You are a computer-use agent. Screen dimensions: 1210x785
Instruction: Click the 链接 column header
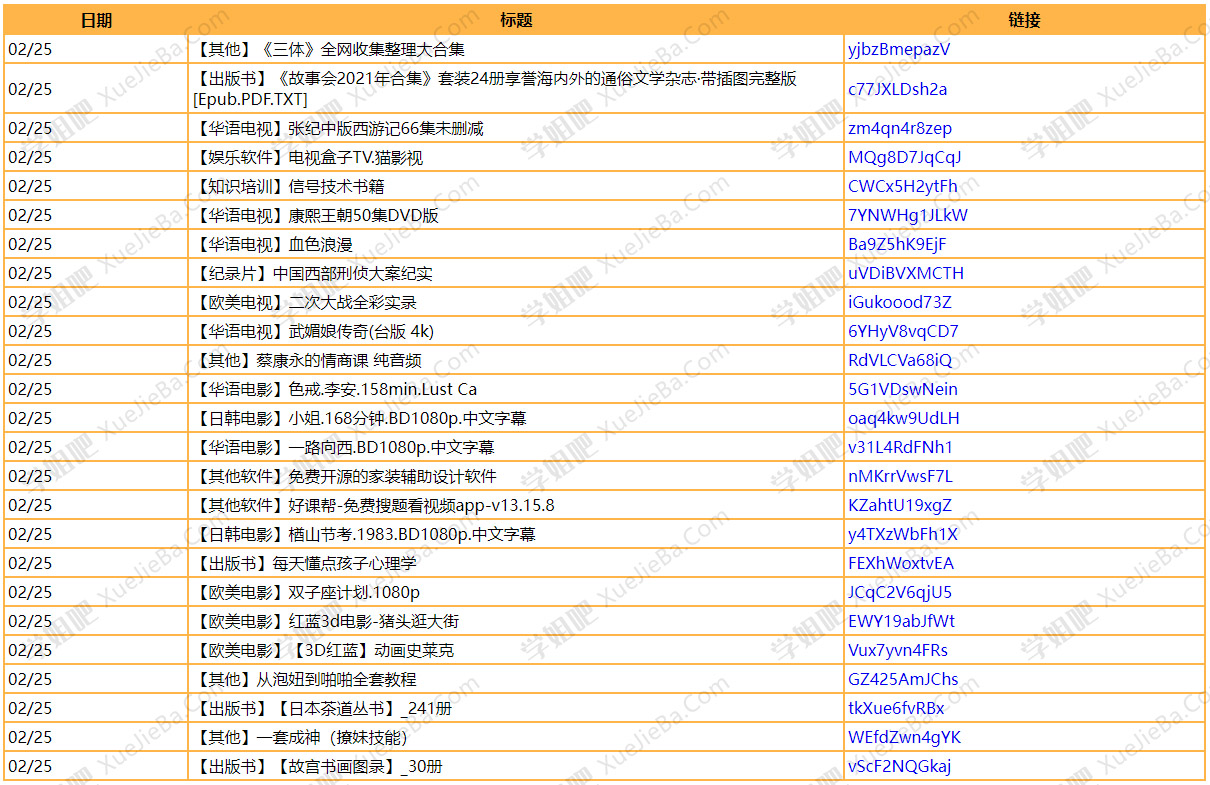click(1025, 20)
